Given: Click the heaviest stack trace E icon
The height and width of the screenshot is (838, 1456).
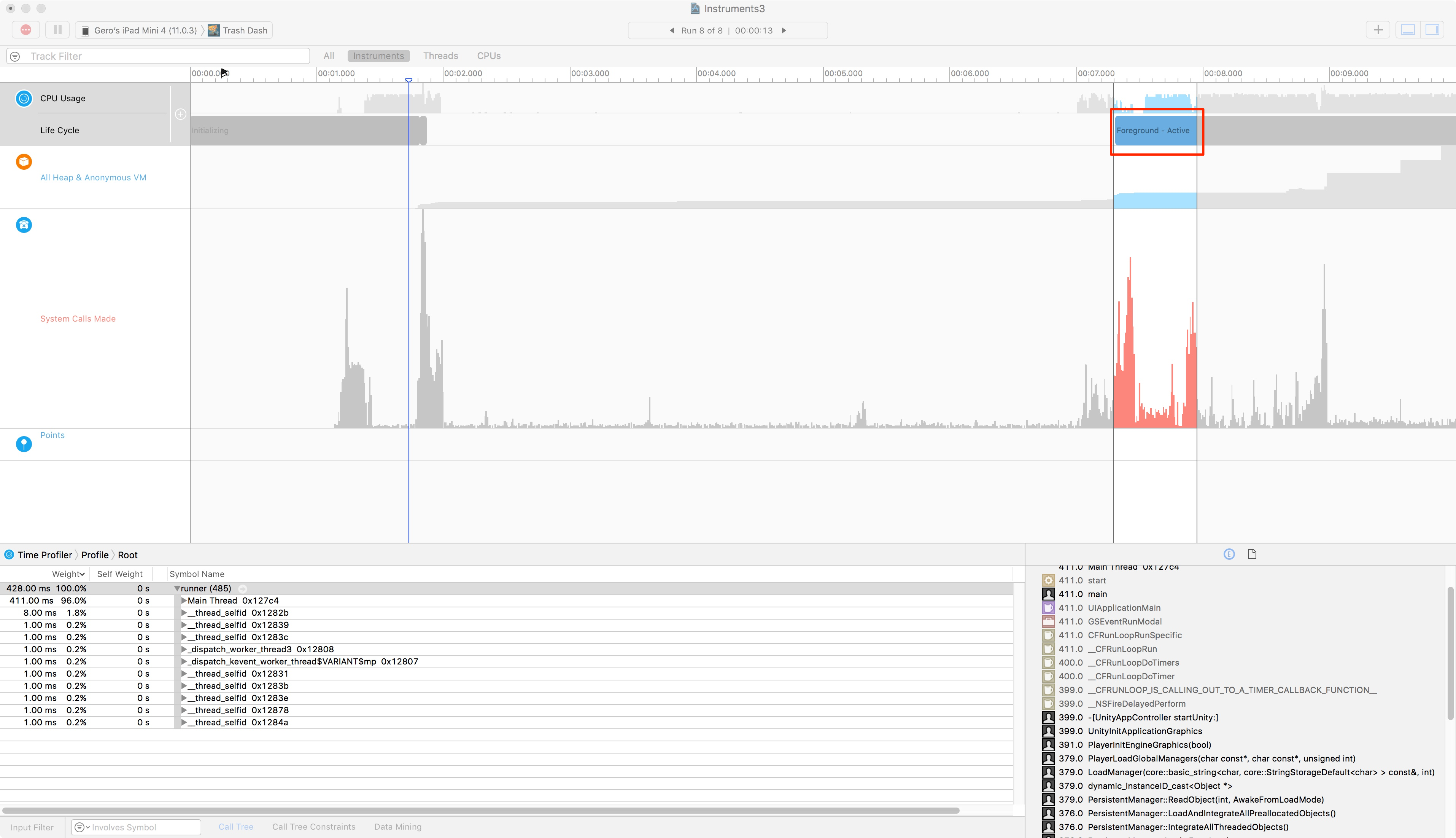Looking at the screenshot, I should [x=1229, y=554].
